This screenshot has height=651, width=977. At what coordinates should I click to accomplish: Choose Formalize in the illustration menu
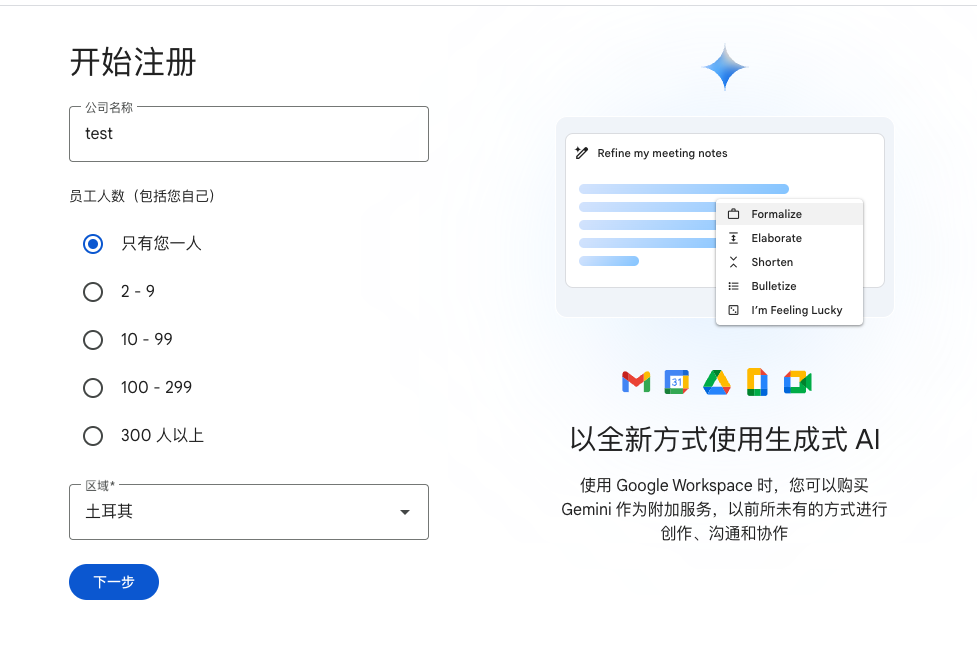click(x=789, y=214)
